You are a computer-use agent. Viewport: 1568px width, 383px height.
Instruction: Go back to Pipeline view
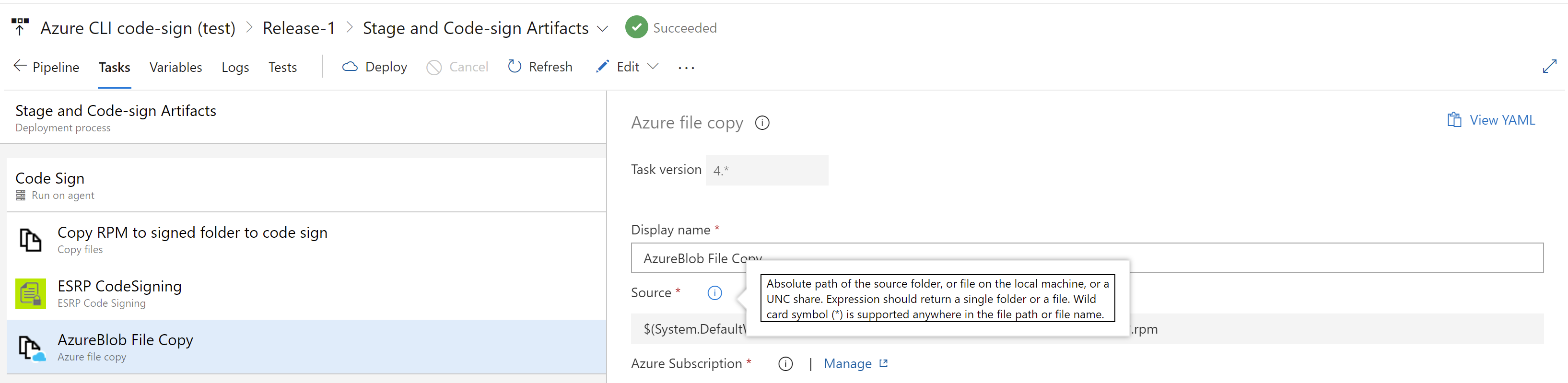tap(47, 67)
